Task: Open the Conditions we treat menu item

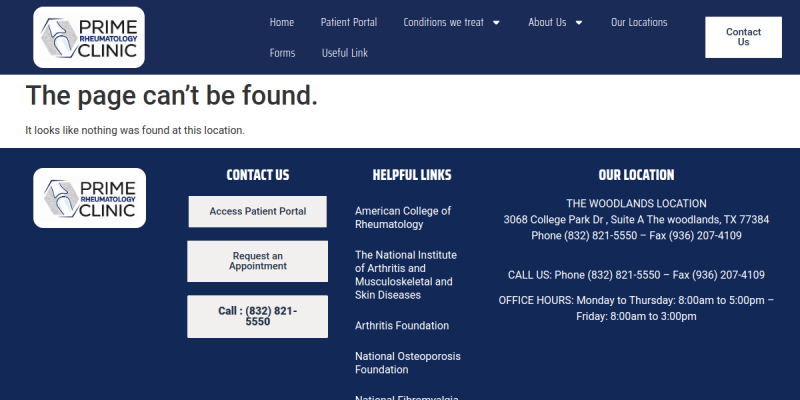Action: (x=443, y=22)
